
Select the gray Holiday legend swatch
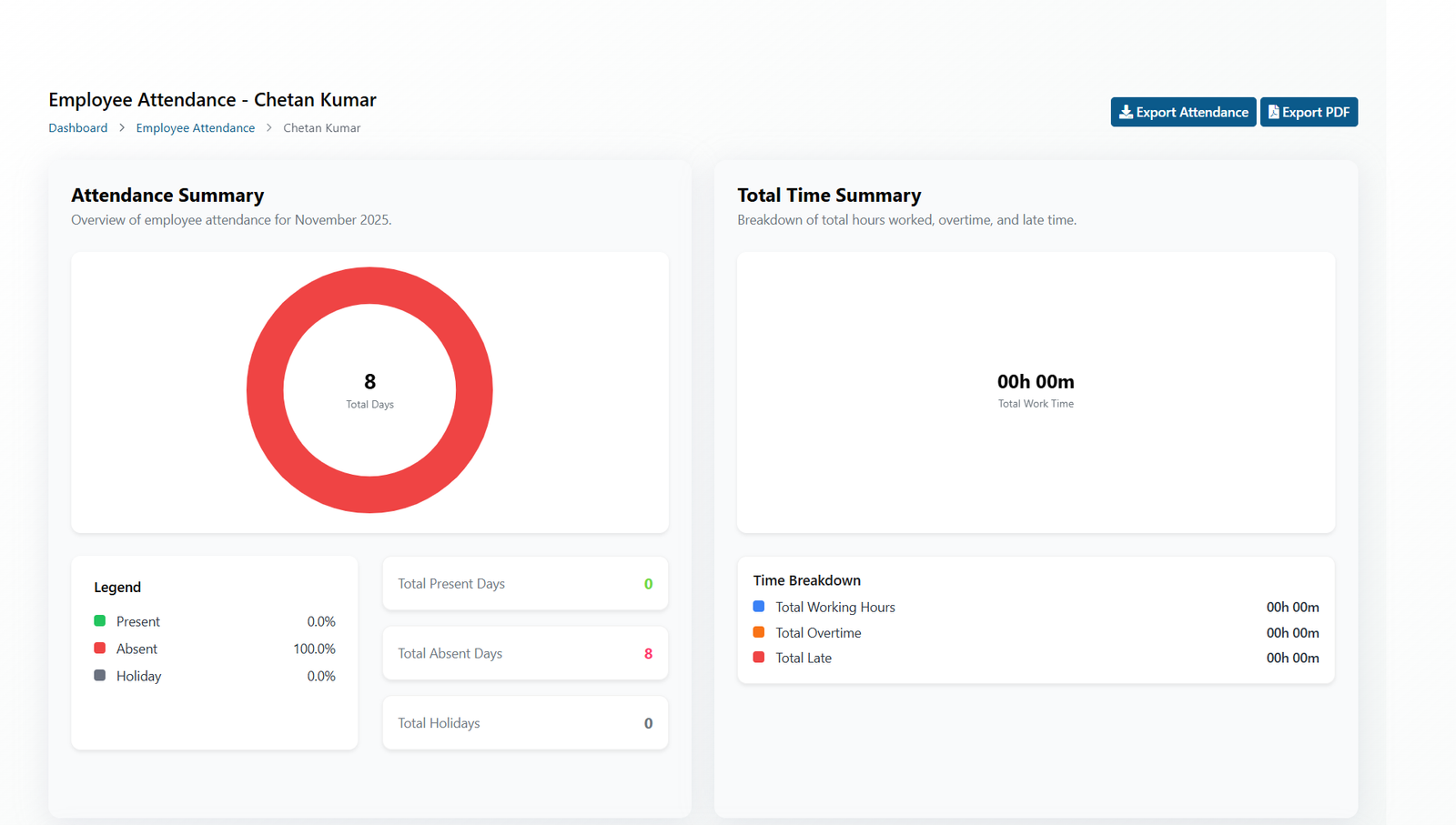(x=100, y=676)
